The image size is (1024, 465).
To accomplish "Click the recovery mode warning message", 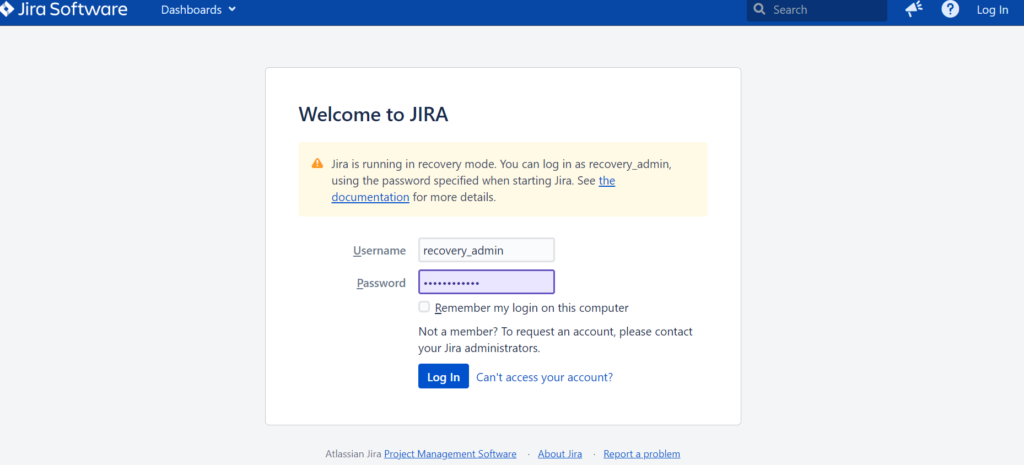I will click(x=503, y=180).
